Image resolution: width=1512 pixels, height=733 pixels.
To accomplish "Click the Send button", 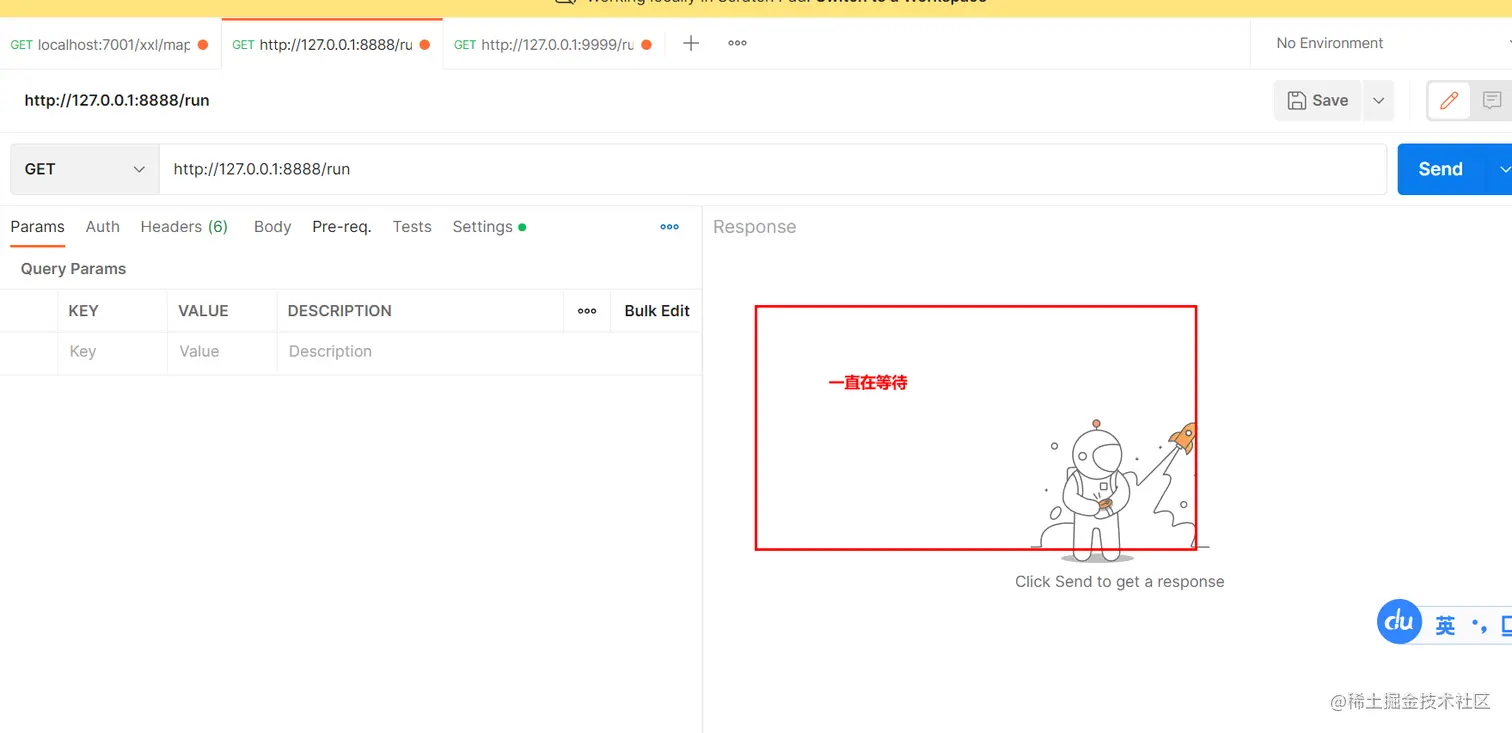I will (1440, 169).
